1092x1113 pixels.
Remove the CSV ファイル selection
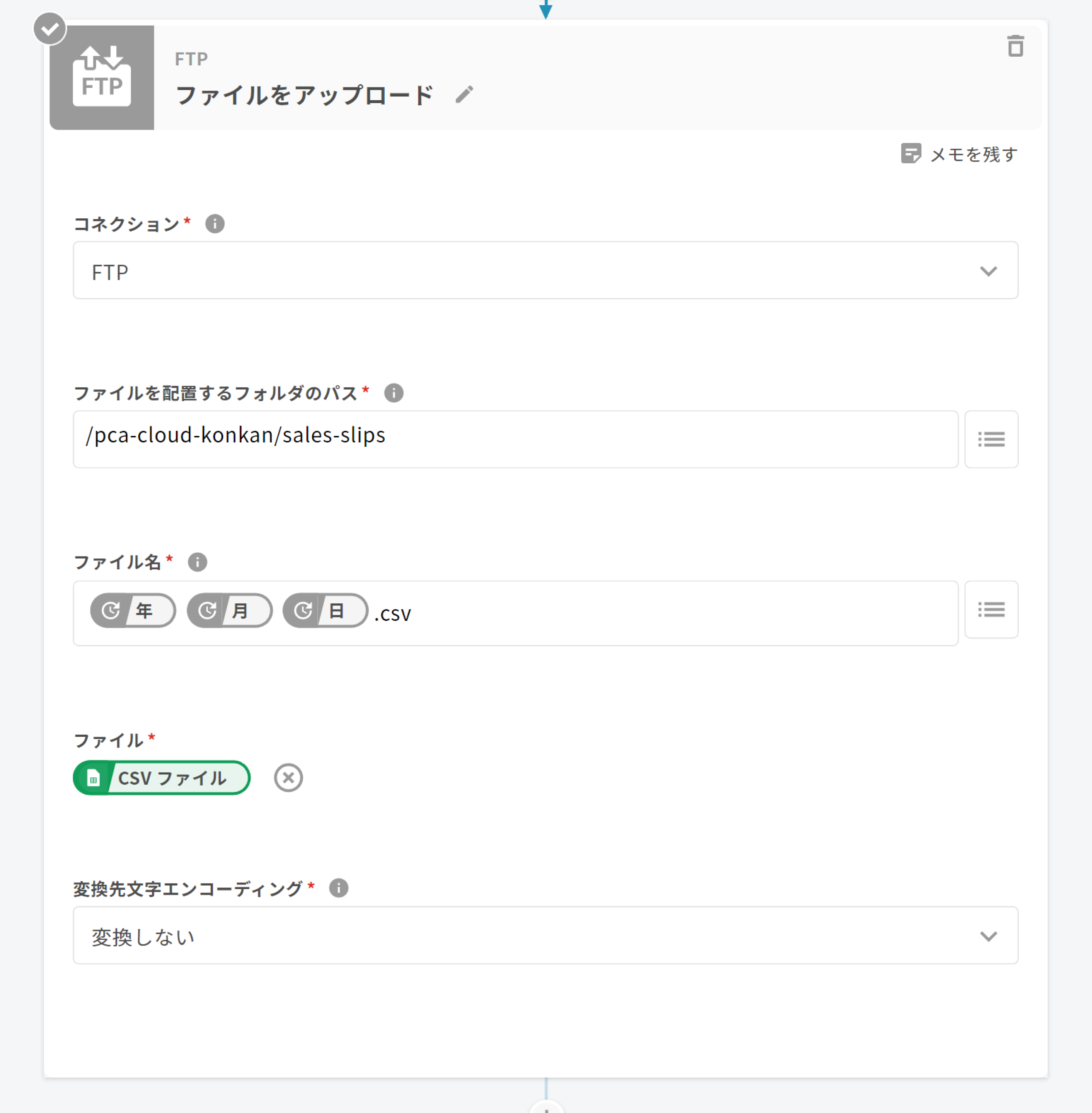pos(288,778)
